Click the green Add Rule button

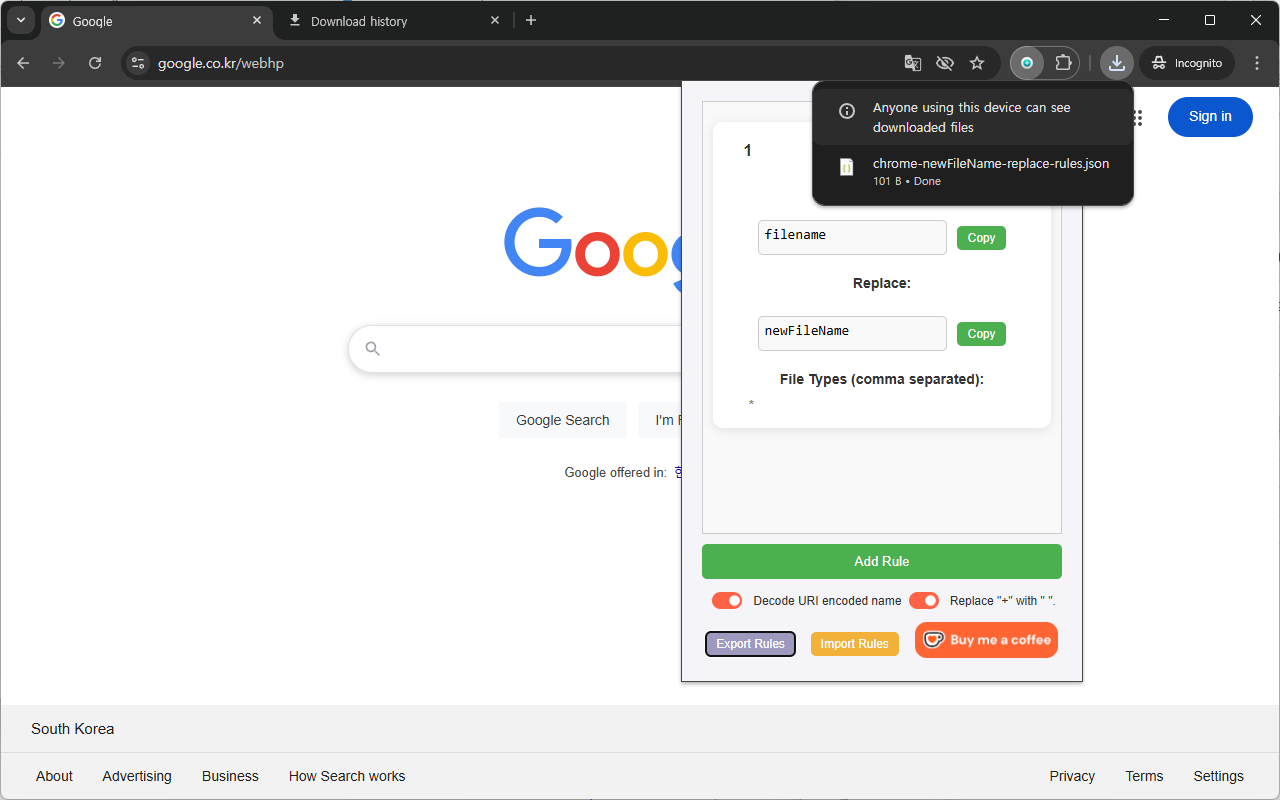click(x=882, y=561)
